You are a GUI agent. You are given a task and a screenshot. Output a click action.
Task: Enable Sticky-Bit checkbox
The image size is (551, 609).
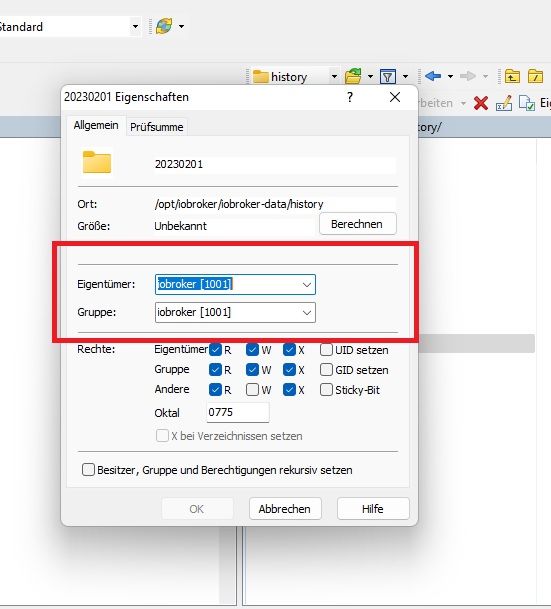(326, 390)
